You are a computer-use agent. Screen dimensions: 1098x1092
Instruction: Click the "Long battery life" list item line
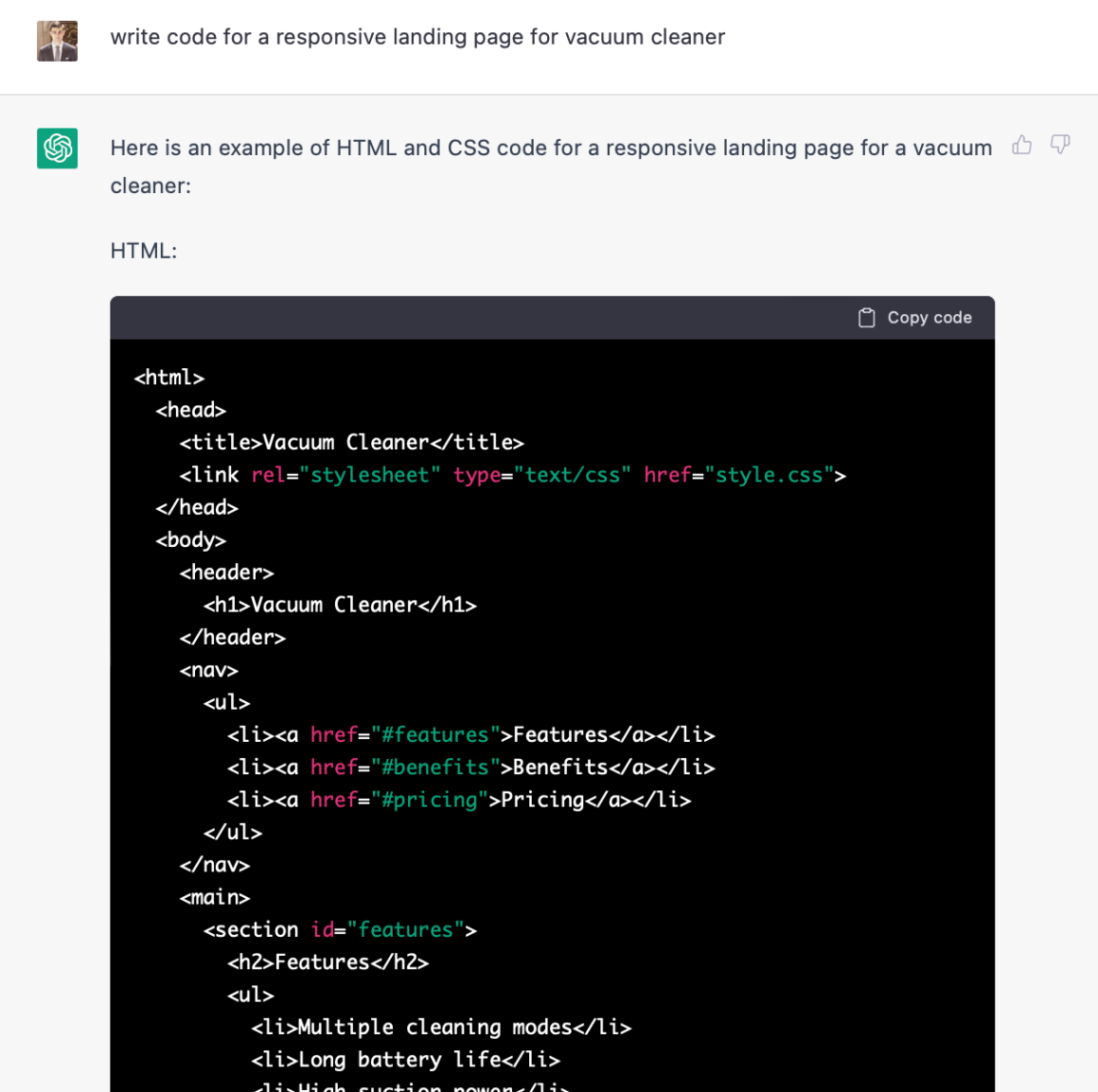click(x=405, y=1060)
